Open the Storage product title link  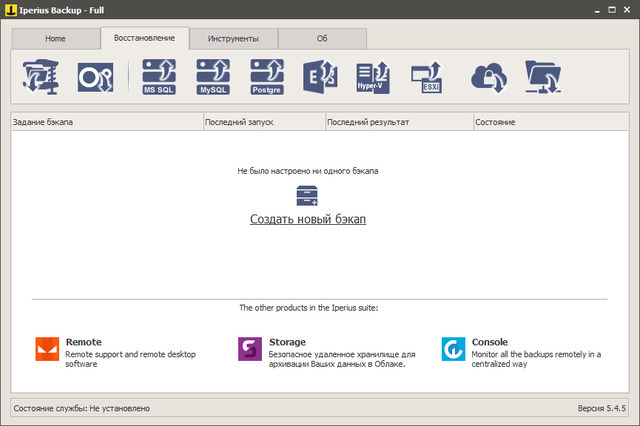click(x=287, y=342)
